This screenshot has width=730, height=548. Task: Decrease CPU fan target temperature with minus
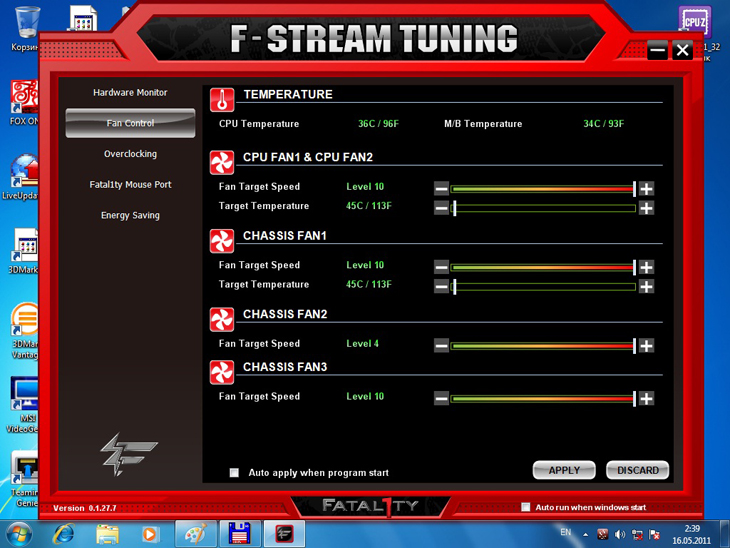(x=441, y=208)
